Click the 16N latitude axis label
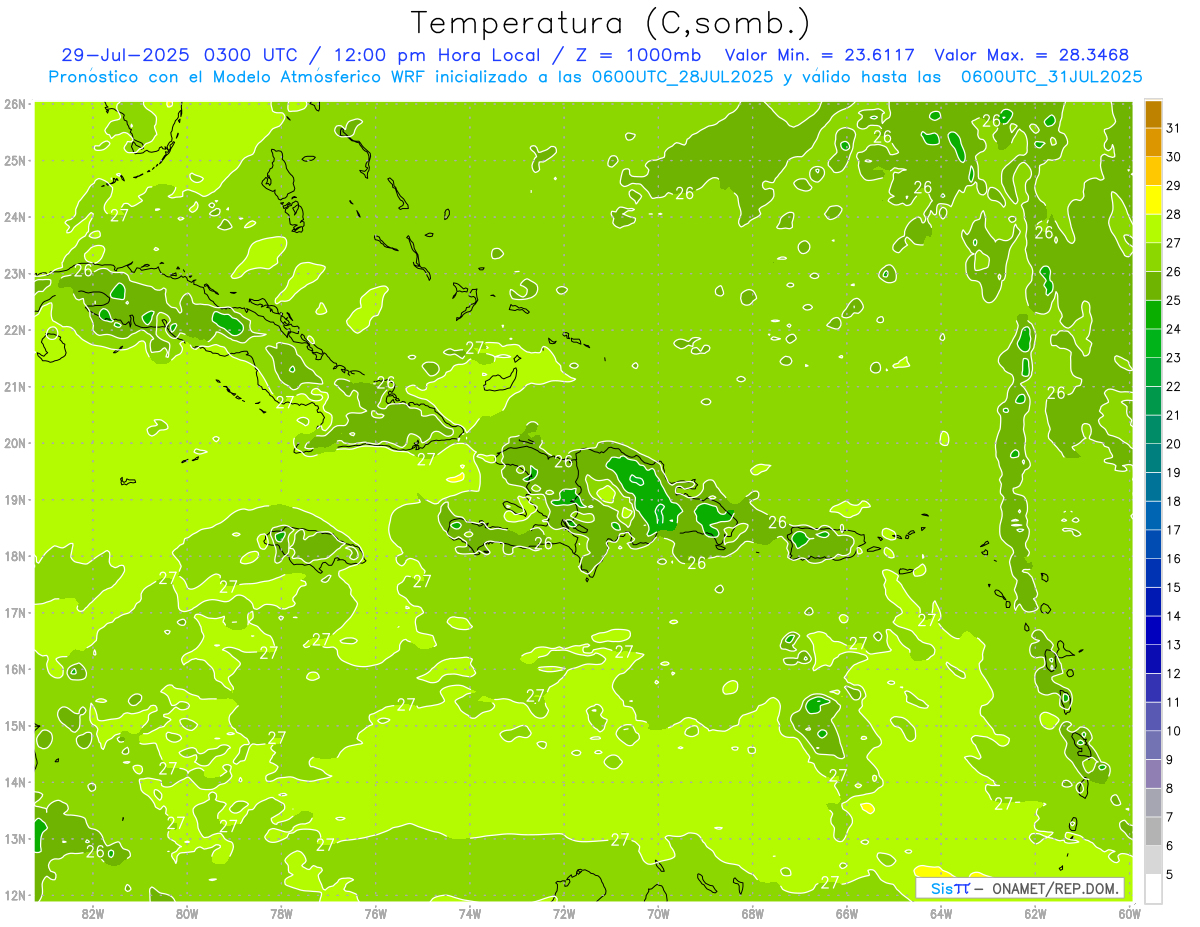Screen dimensions: 1200x927 pos(15,669)
